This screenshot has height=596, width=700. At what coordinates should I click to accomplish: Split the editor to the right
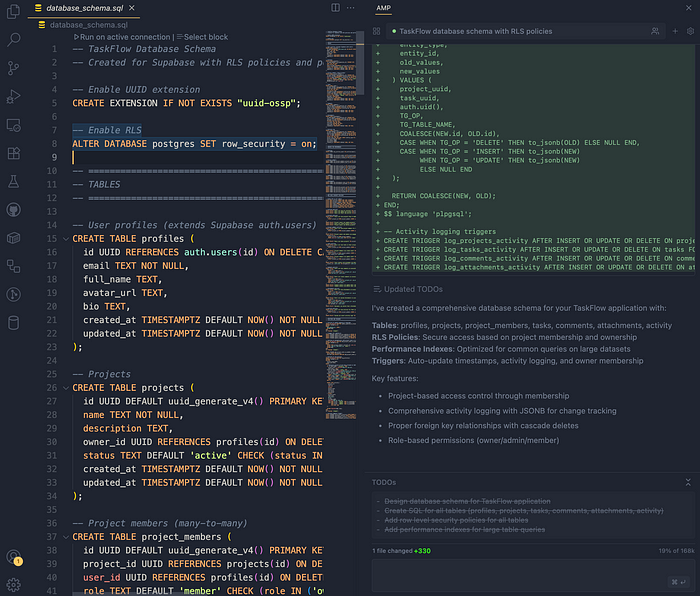coord(335,8)
